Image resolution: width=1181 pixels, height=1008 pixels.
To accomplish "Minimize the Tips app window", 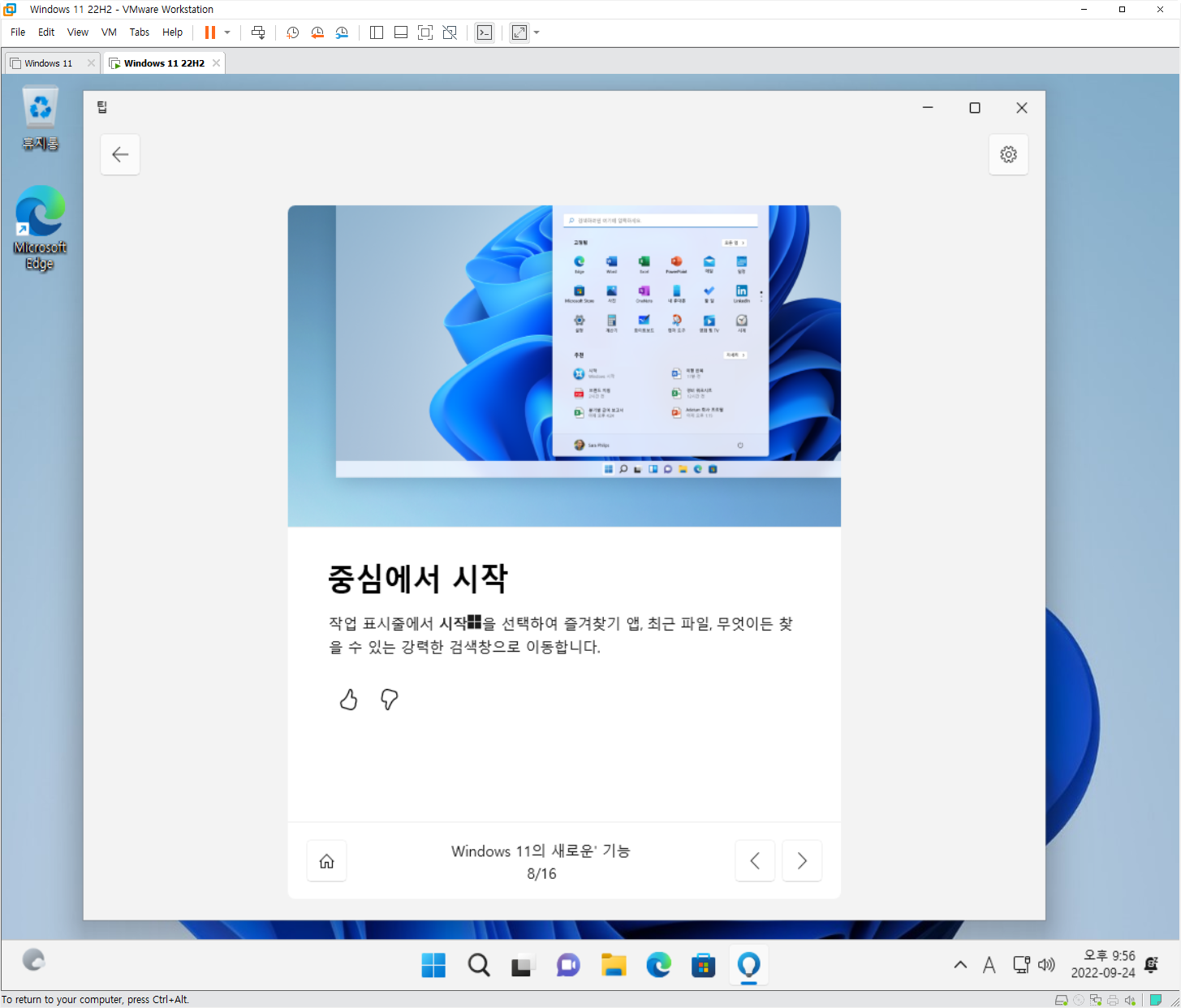I will (928, 107).
